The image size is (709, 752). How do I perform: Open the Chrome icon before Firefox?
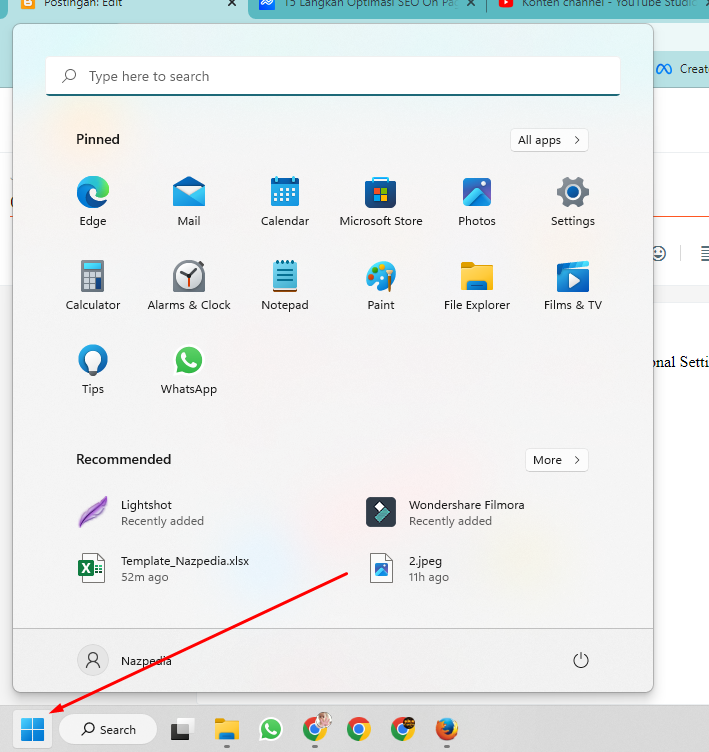[x=402, y=729]
